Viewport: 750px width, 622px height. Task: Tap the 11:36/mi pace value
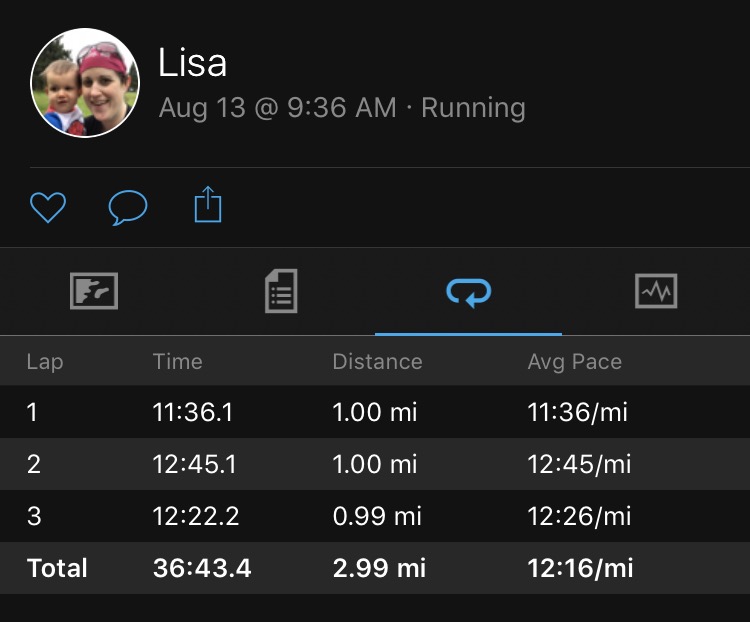pos(577,412)
